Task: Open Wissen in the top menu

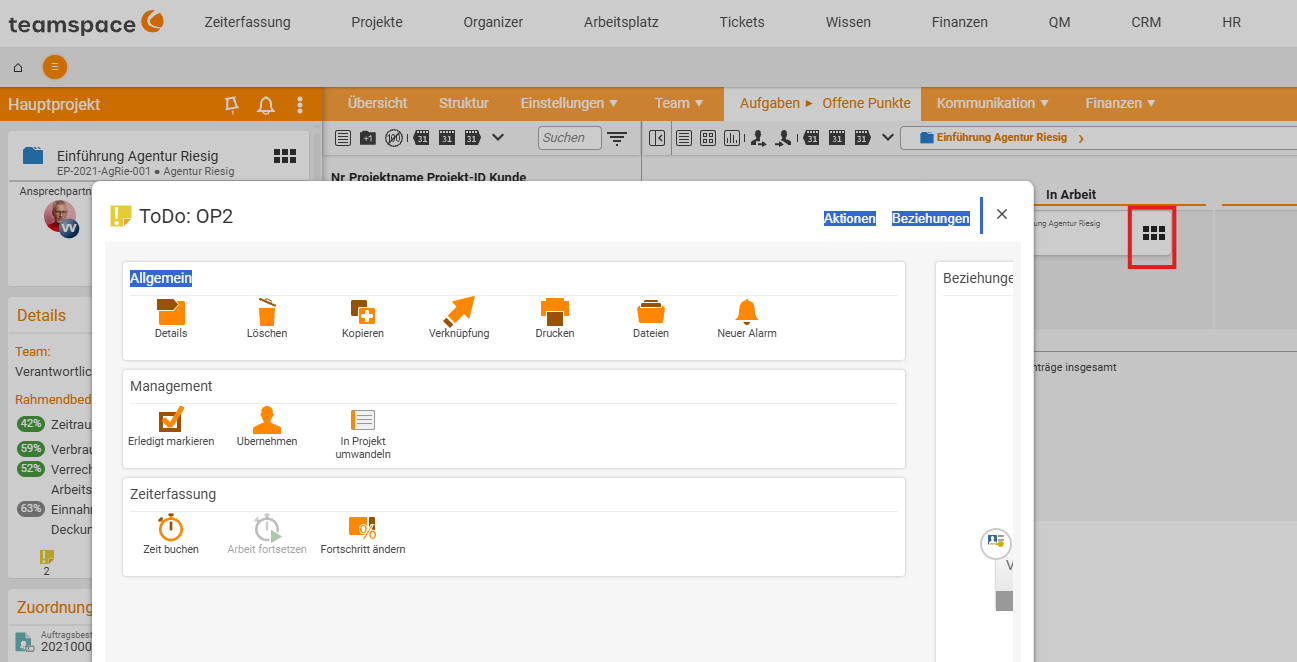Action: [848, 22]
